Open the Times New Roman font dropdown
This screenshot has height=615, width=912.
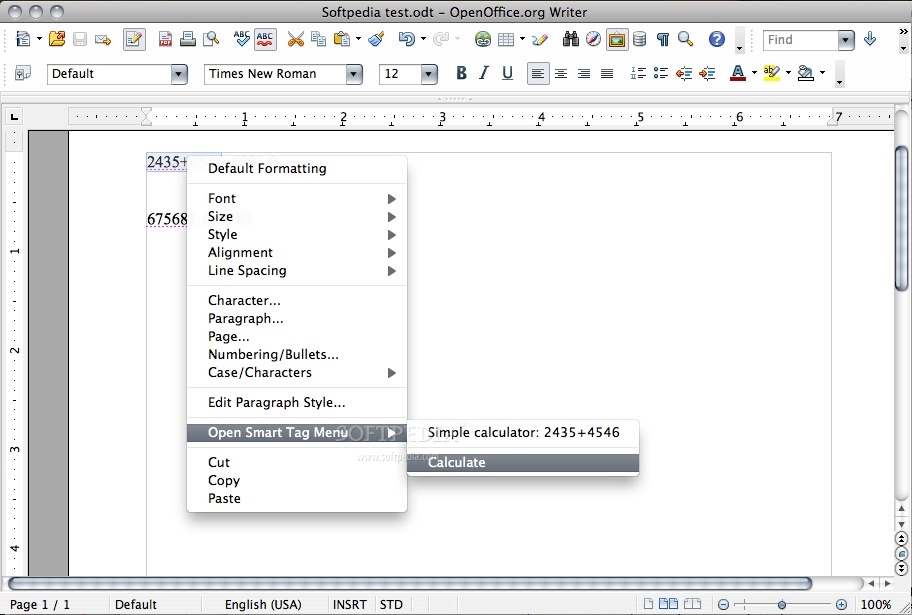pyautogui.click(x=354, y=74)
